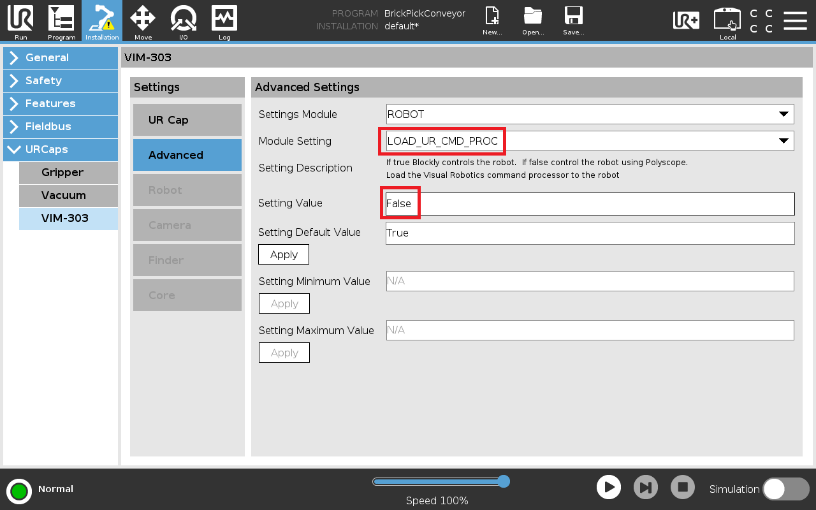Edit the Setting Value field showing False
Screen dimensions: 816x510
click(590, 203)
